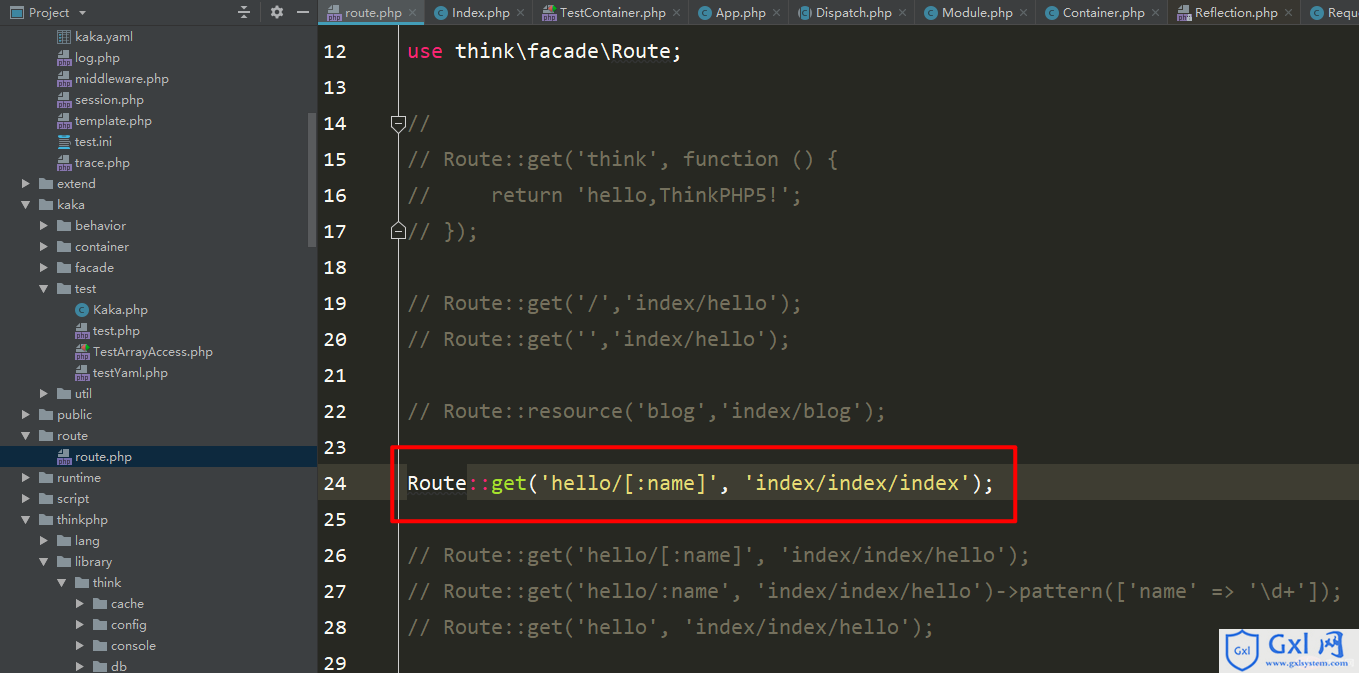This screenshot has height=673, width=1359.
Task: Place cursor on 'use think\facade\Route;' line
Action: click(x=544, y=51)
